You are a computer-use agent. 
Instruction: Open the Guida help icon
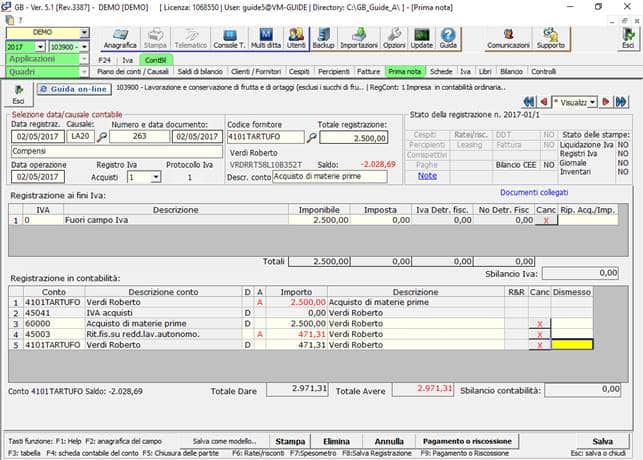(448, 39)
